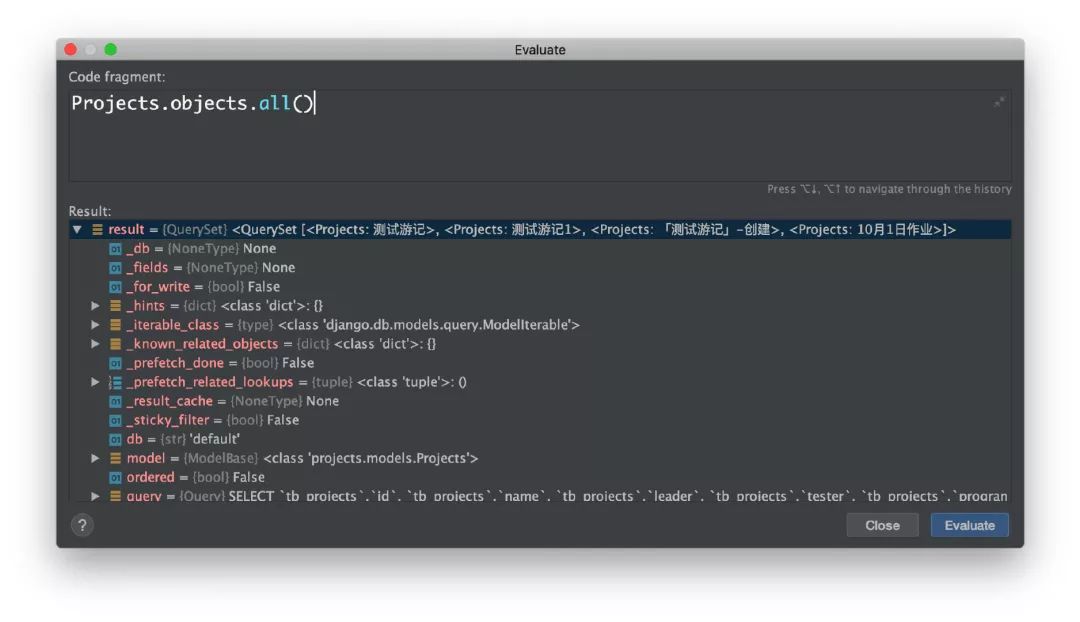Expand the model node
1080x622 pixels.
[96, 458]
